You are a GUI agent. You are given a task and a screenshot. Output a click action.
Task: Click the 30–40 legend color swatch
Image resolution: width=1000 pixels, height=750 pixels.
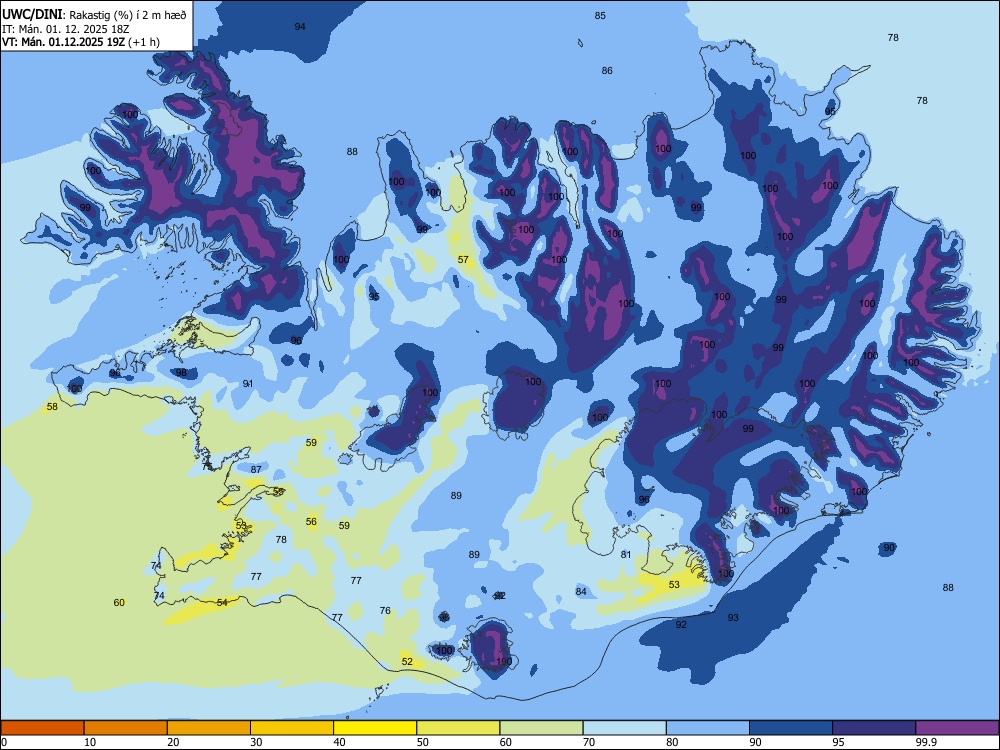tap(292, 728)
